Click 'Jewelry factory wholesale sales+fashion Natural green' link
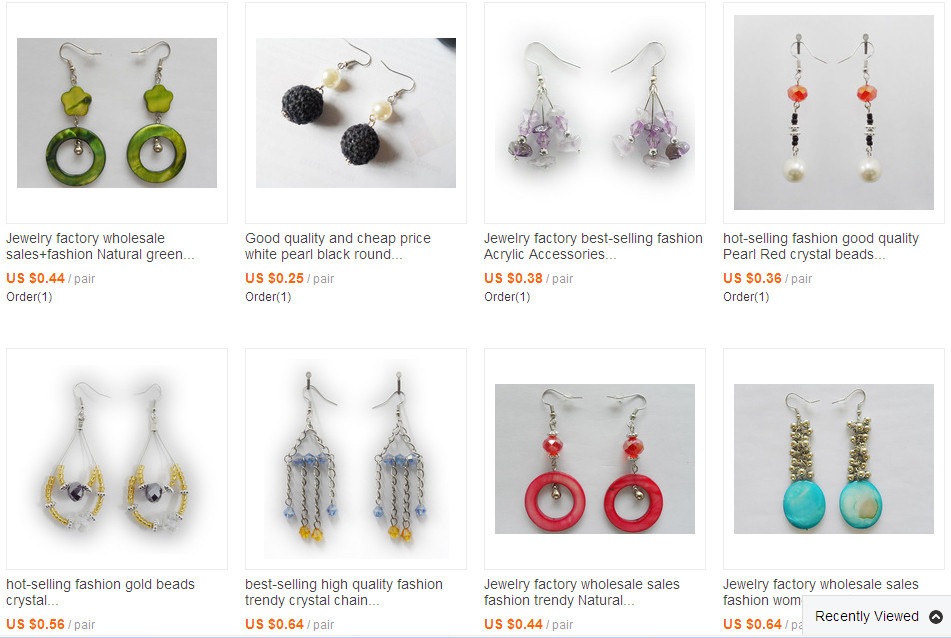 pyautogui.click(x=100, y=246)
